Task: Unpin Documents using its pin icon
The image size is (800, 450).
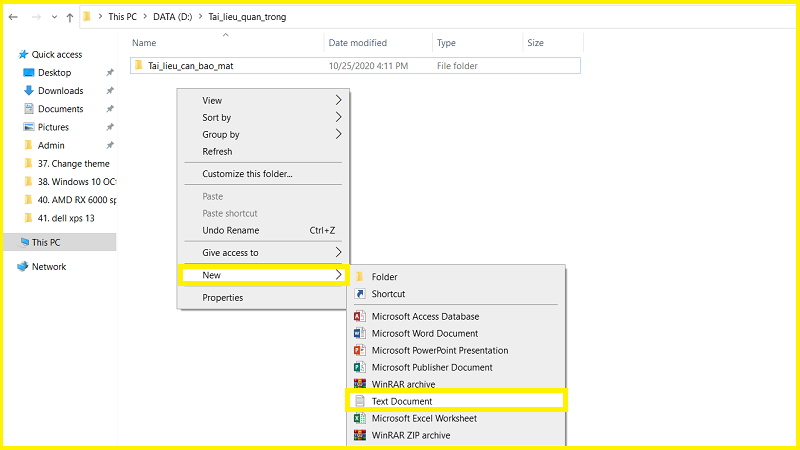Action: (109, 109)
